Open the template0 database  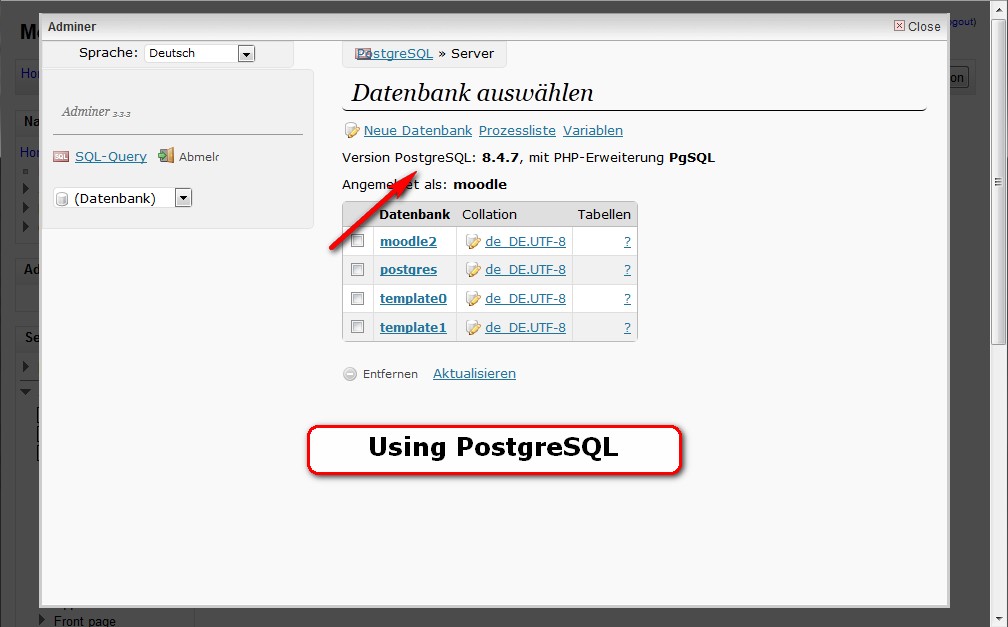[413, 298]
